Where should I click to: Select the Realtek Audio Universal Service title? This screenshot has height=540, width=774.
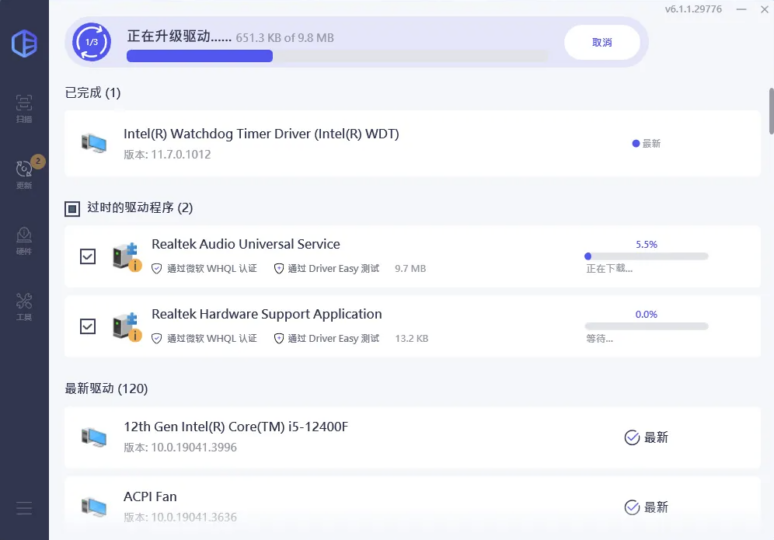[x=245, y=244]
